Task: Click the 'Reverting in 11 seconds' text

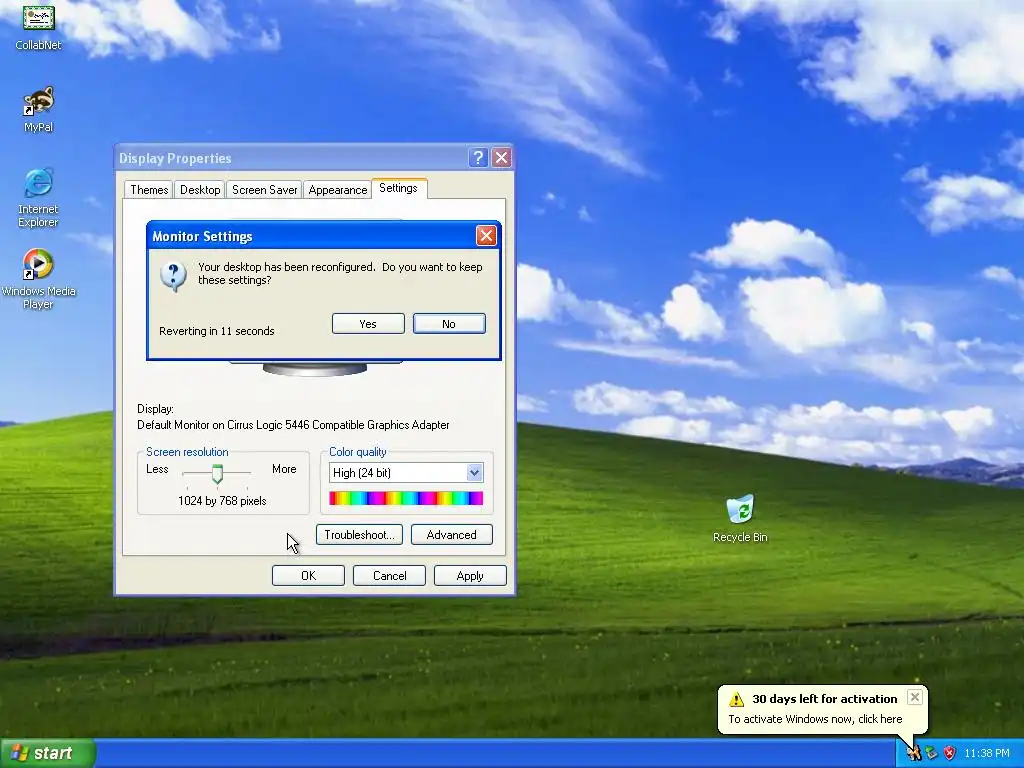Action: pyautogui.click(x=217, y=331)
